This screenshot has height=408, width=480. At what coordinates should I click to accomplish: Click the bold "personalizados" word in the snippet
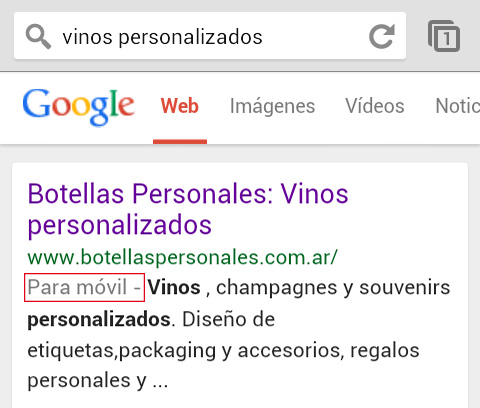click(x=99, y=320)
